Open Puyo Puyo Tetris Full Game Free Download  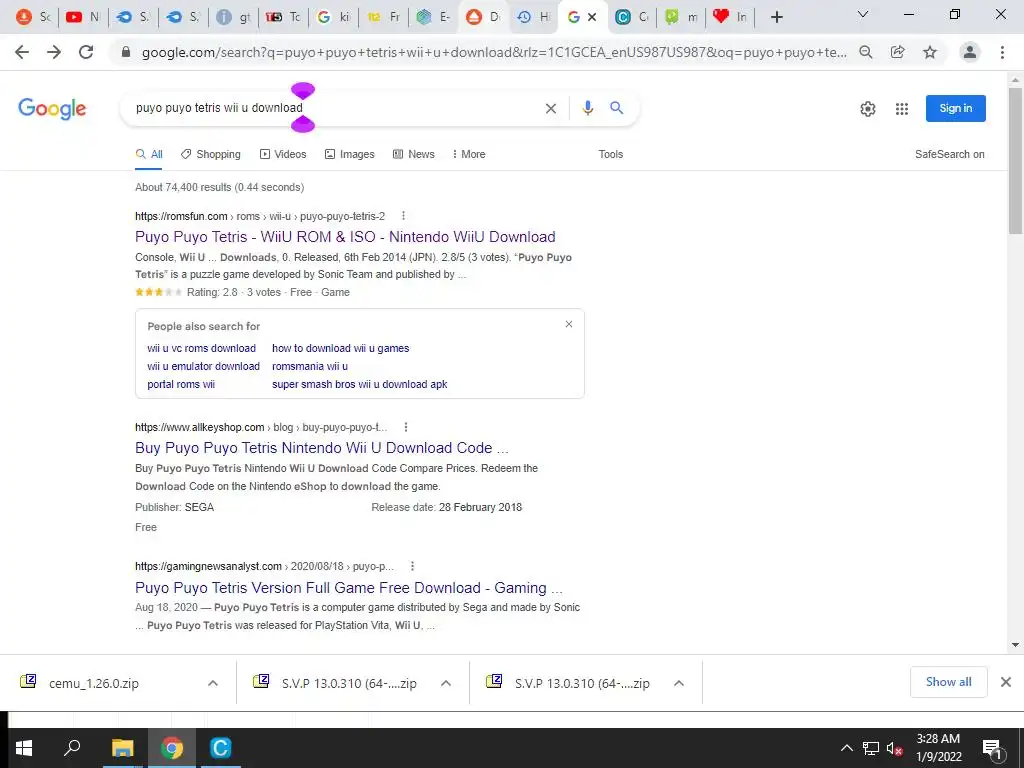tap(349, 588)
